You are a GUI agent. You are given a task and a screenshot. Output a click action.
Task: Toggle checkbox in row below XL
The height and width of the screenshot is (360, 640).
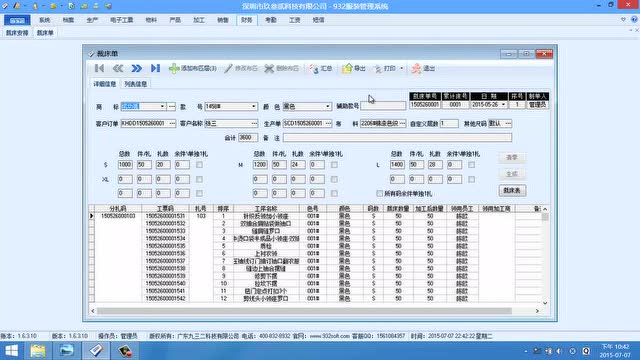coord(199,193)
